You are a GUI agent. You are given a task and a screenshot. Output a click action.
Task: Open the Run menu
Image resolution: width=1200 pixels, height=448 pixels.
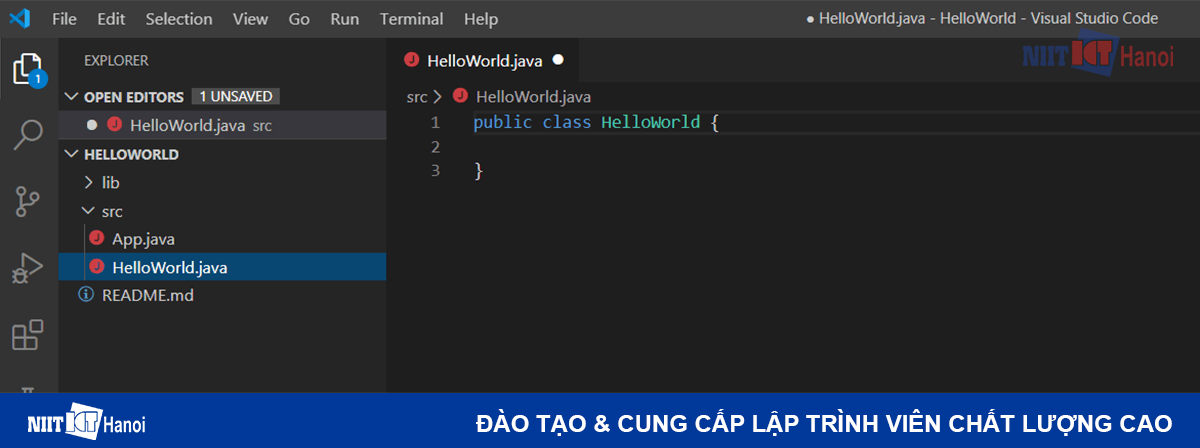[345, 19]
